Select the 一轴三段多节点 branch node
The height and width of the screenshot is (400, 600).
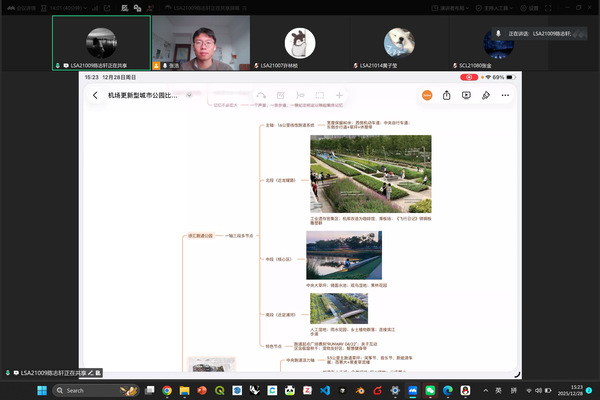pos(239,235)
